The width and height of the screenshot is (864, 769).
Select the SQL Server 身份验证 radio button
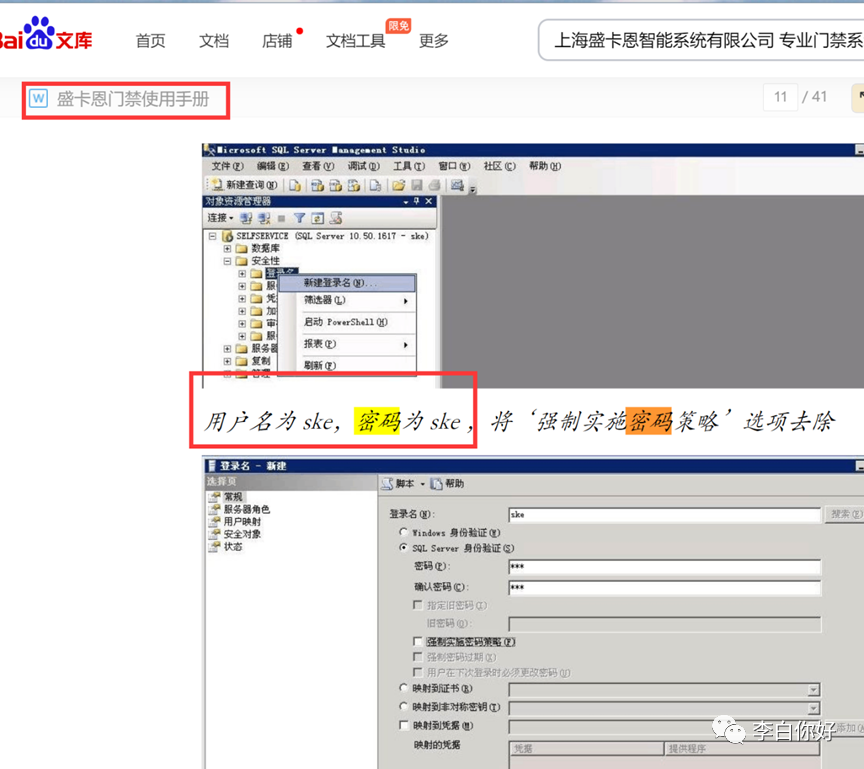(x=403, y=548)
